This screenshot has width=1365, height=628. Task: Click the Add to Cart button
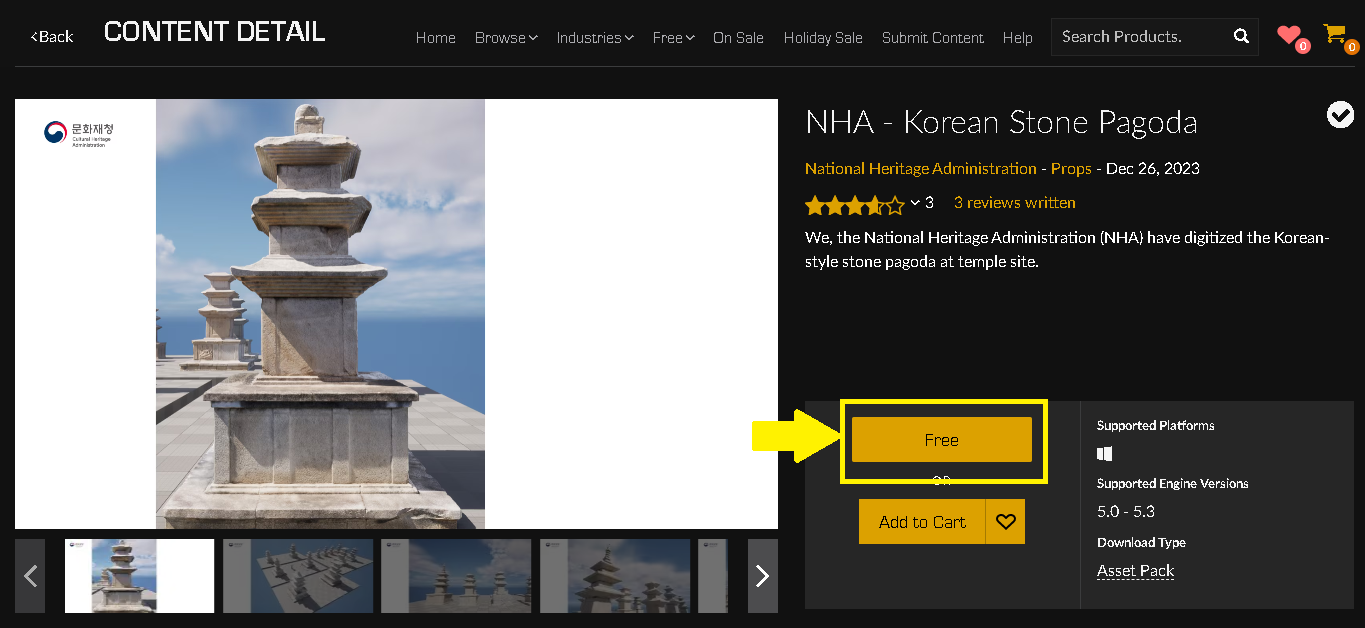tap(922, 522)
